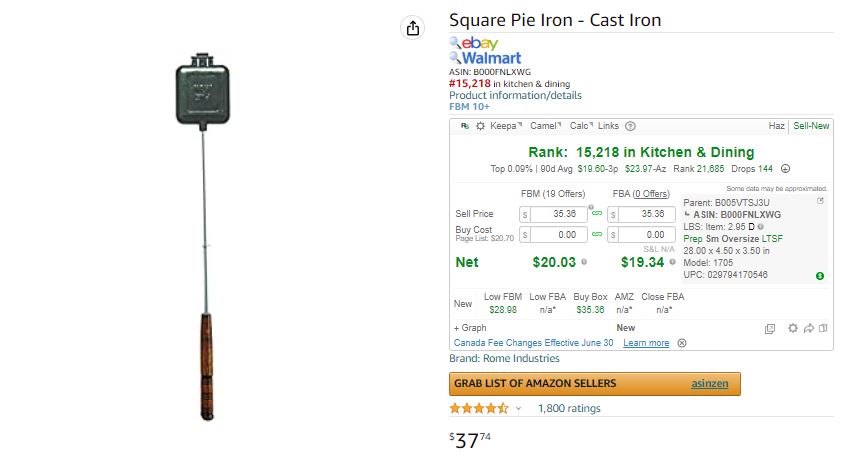Click the plus circle after Drops 144
The width and height of the screenshot is (842, 461).
click(785, 169)
